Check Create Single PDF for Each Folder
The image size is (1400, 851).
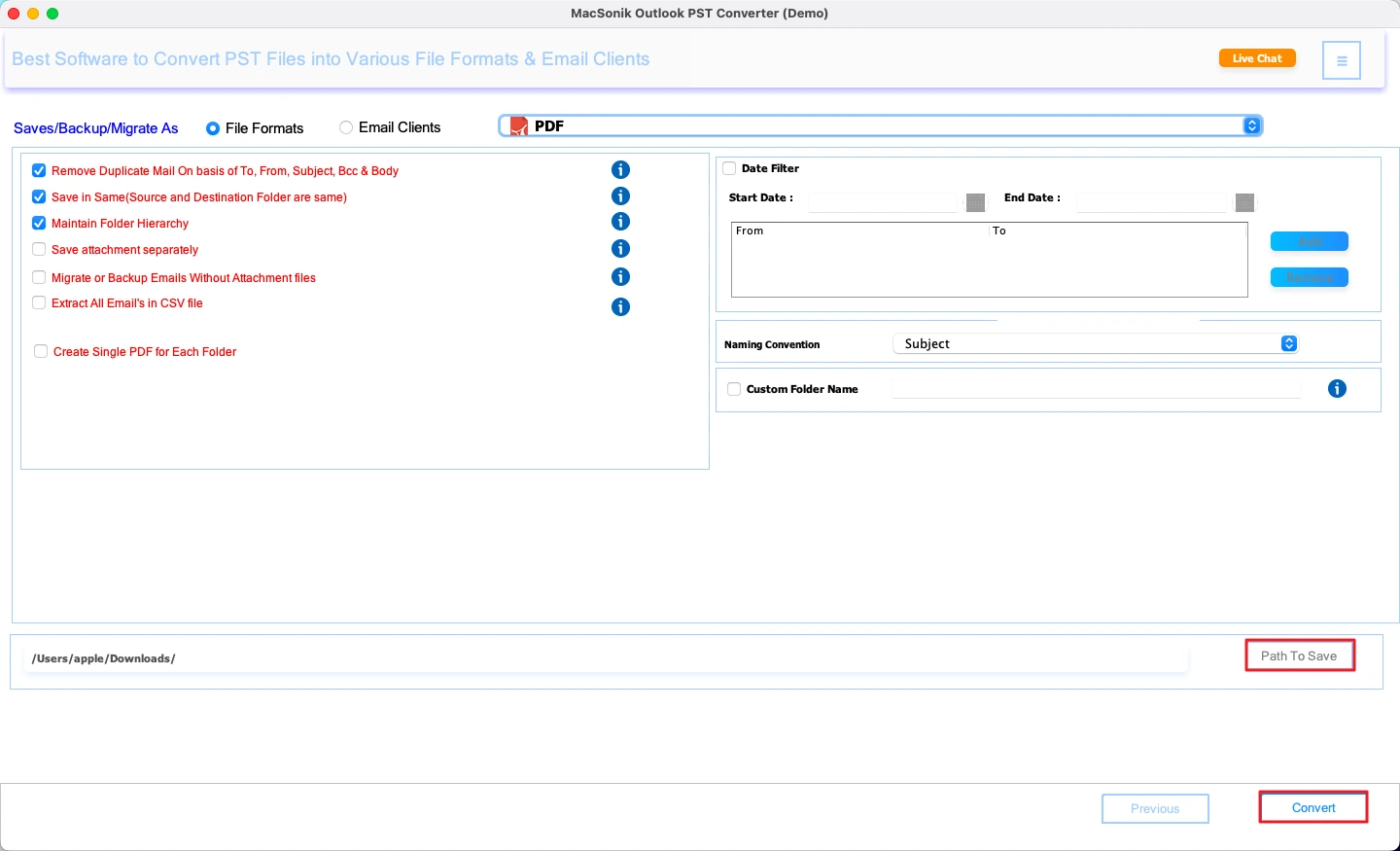point(41,351)
